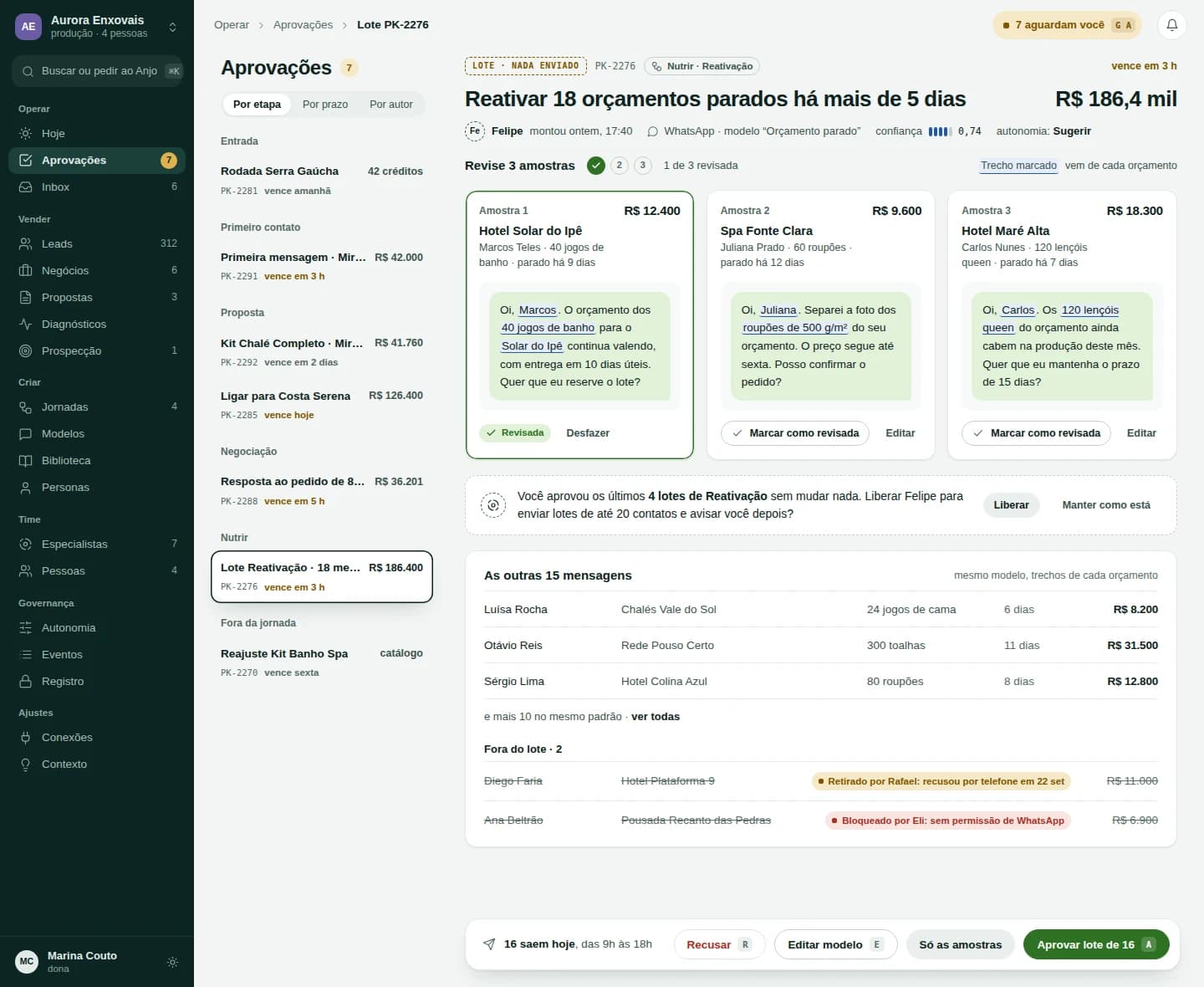The width and height of the screenshot is (1204, 987).
Task: Click the green checked step 1 circle
Action: click(595, 166)
